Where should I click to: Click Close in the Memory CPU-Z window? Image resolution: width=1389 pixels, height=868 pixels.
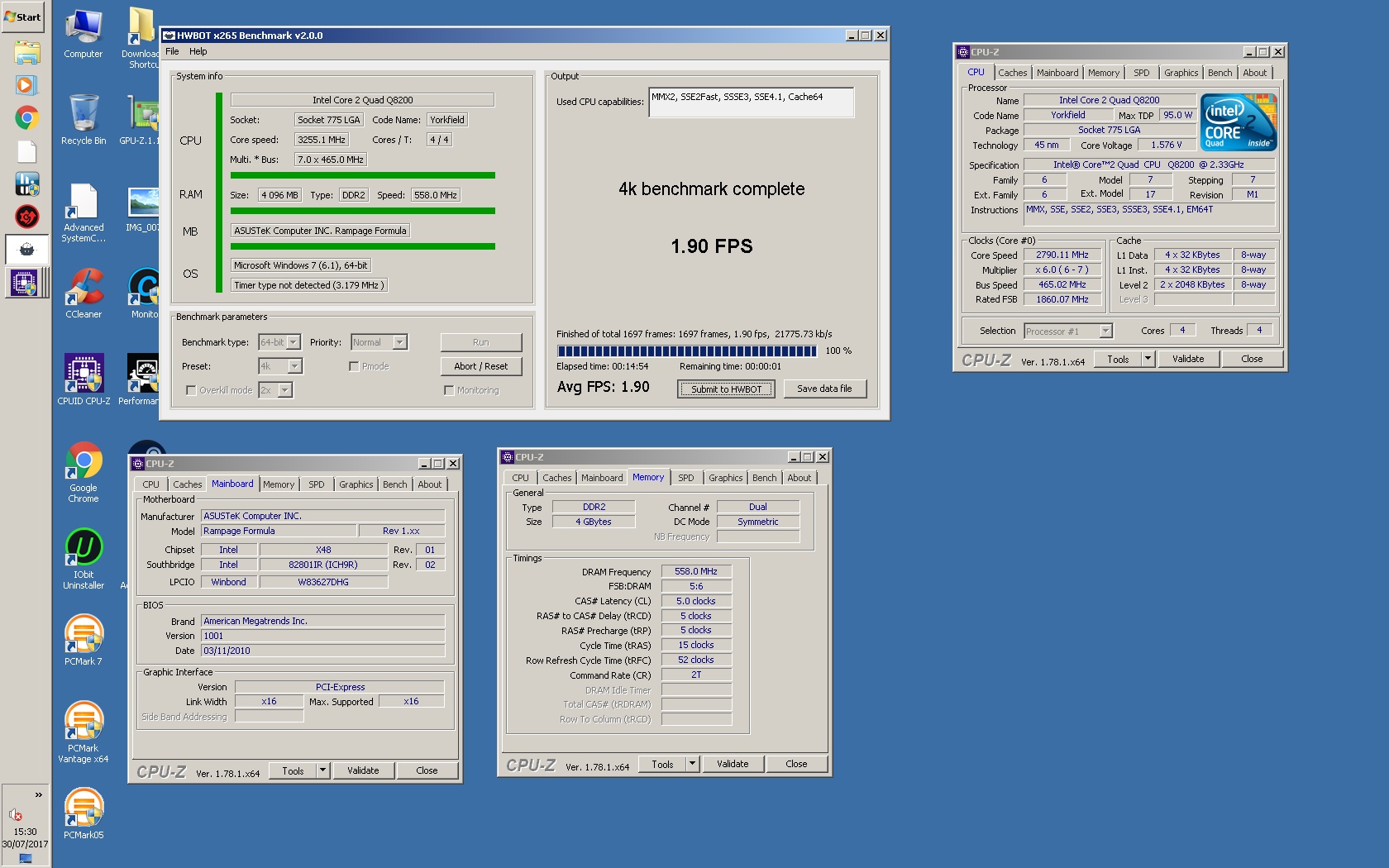[796, 764]
